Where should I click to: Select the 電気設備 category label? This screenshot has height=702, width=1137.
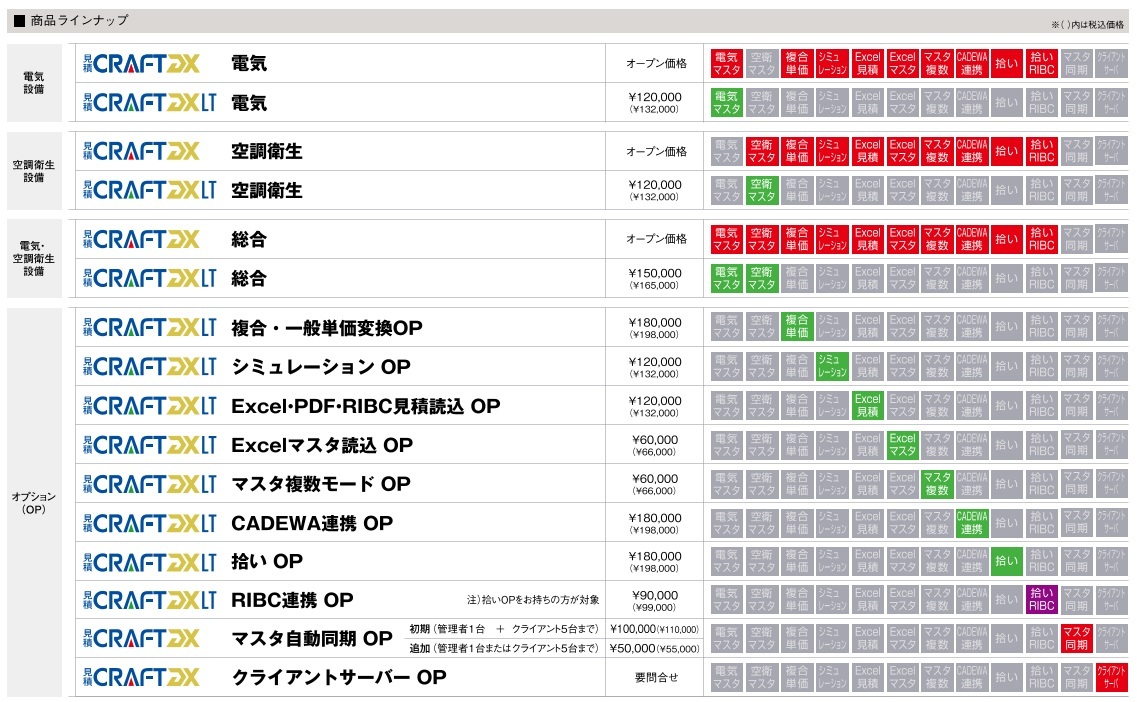tap(34, 83)
